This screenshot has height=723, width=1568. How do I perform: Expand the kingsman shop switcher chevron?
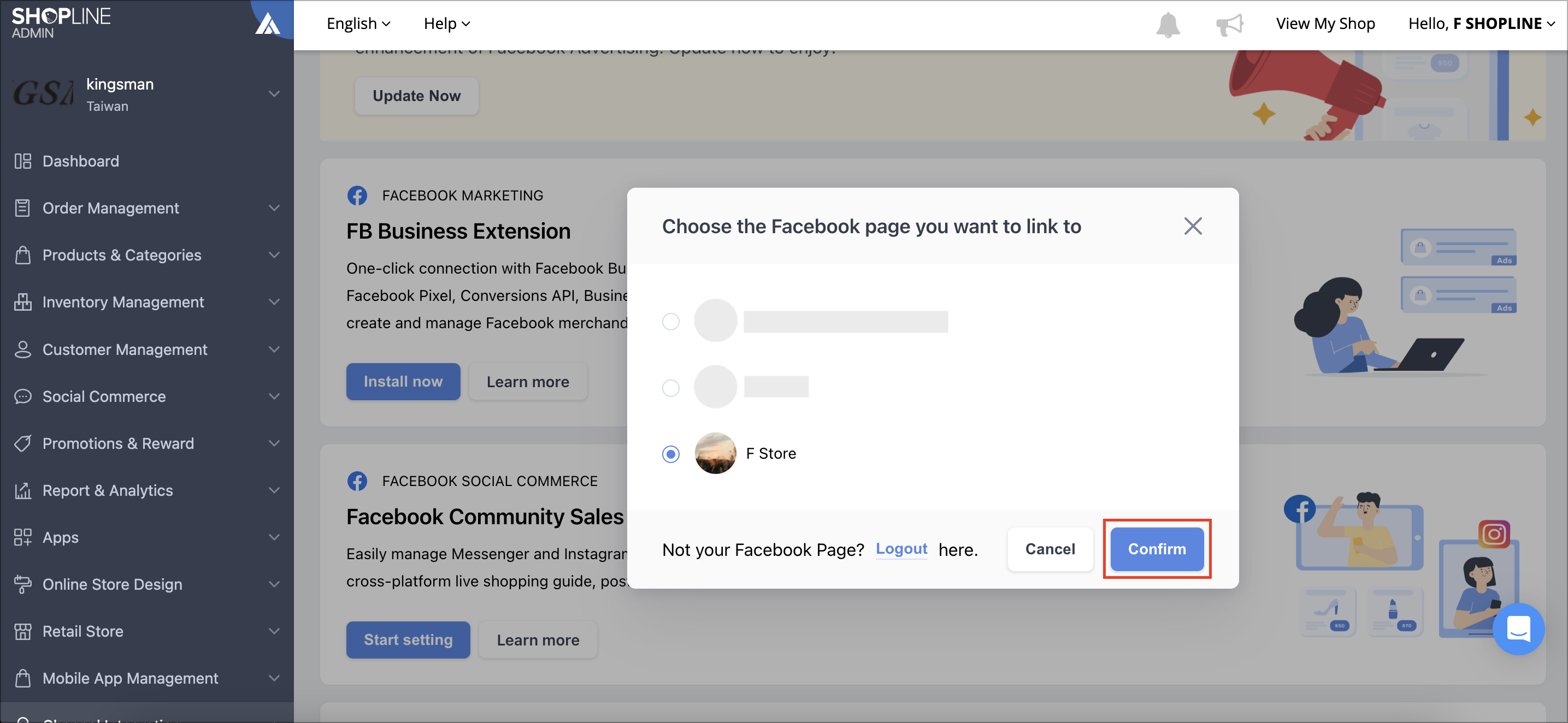coord(274,94)
